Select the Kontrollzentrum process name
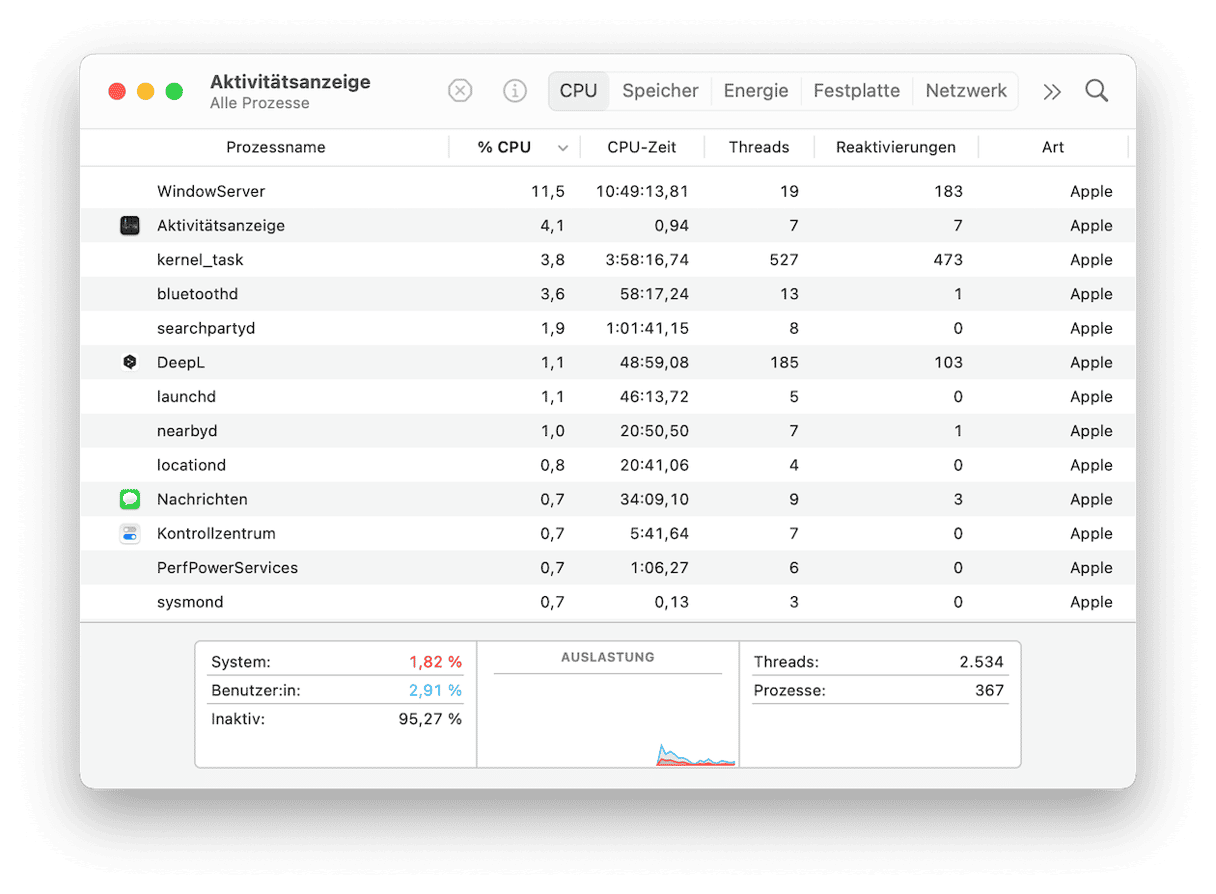The image size is (1216, 894). click(216, 534)
